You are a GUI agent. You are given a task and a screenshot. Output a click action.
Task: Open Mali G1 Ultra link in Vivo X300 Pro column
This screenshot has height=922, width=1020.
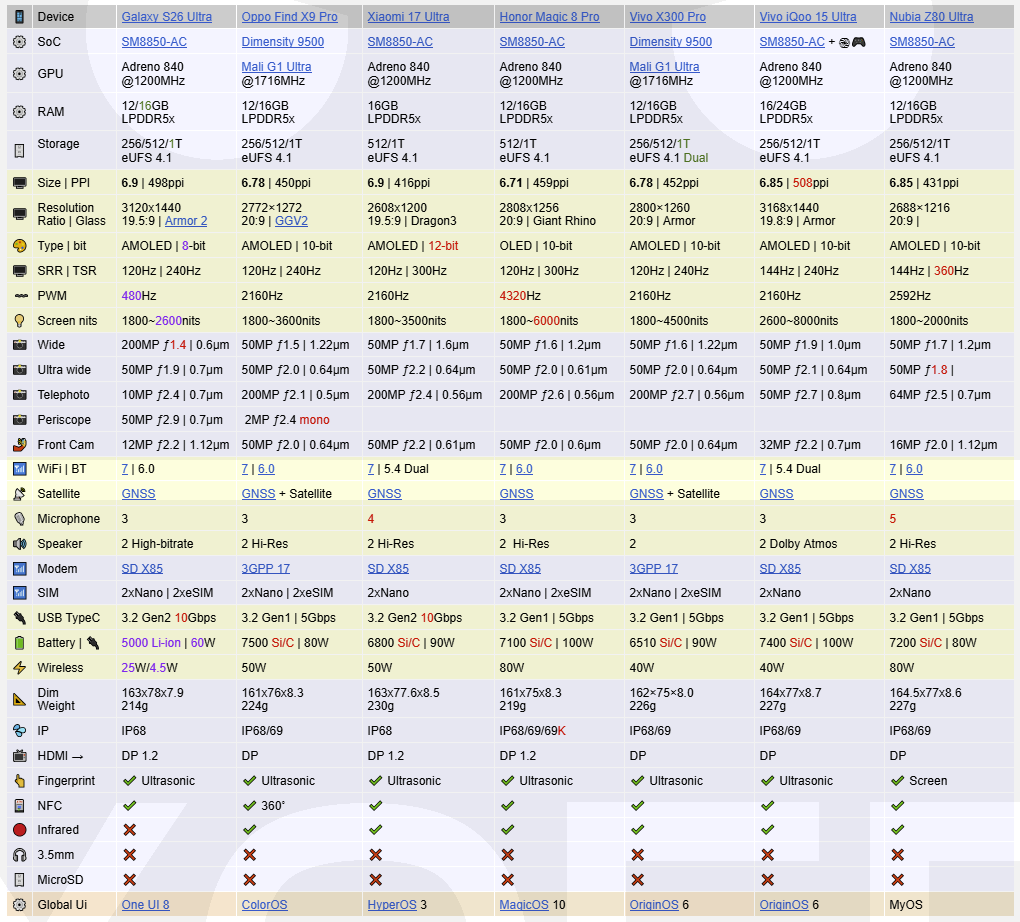click(664, 66)
